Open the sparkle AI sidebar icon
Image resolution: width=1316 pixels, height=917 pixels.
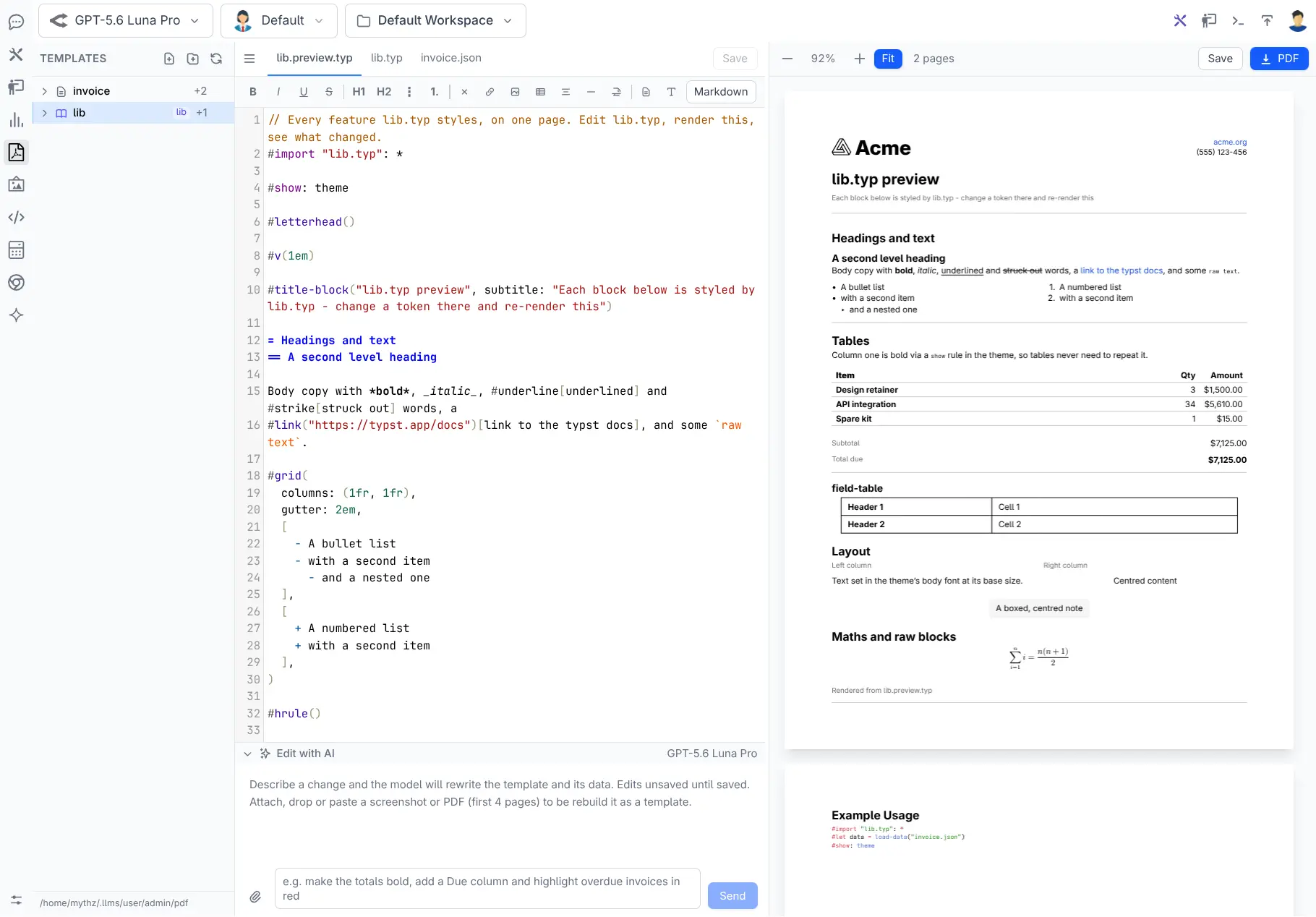16,315
